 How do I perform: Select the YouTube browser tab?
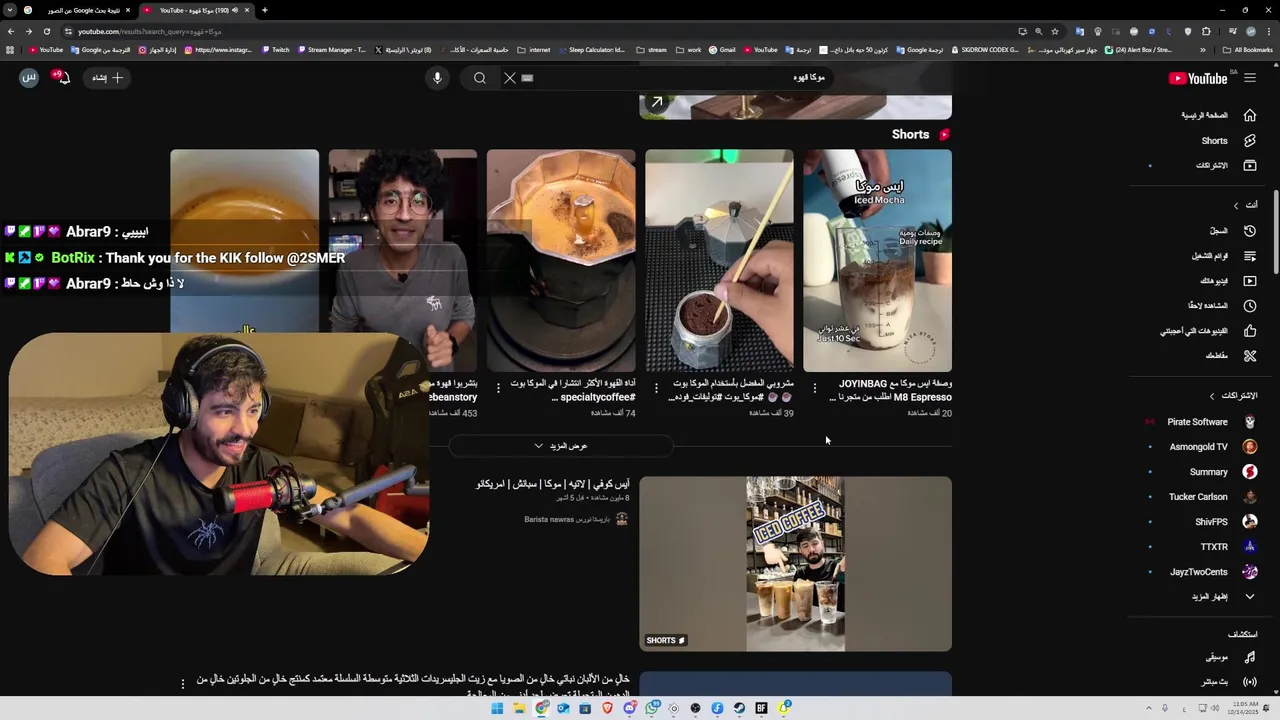tap(195, 10)
